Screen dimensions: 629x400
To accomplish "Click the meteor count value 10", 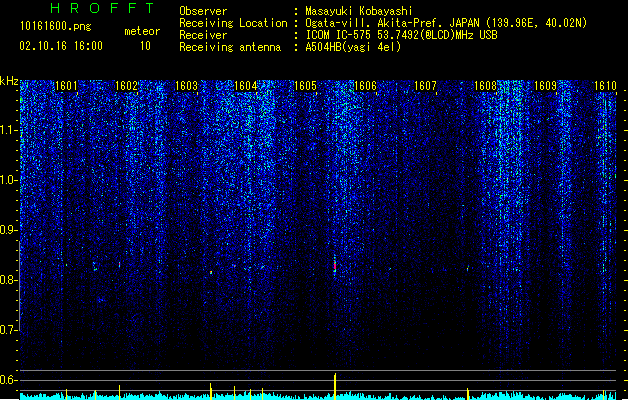I will click(x=145, y=46).
